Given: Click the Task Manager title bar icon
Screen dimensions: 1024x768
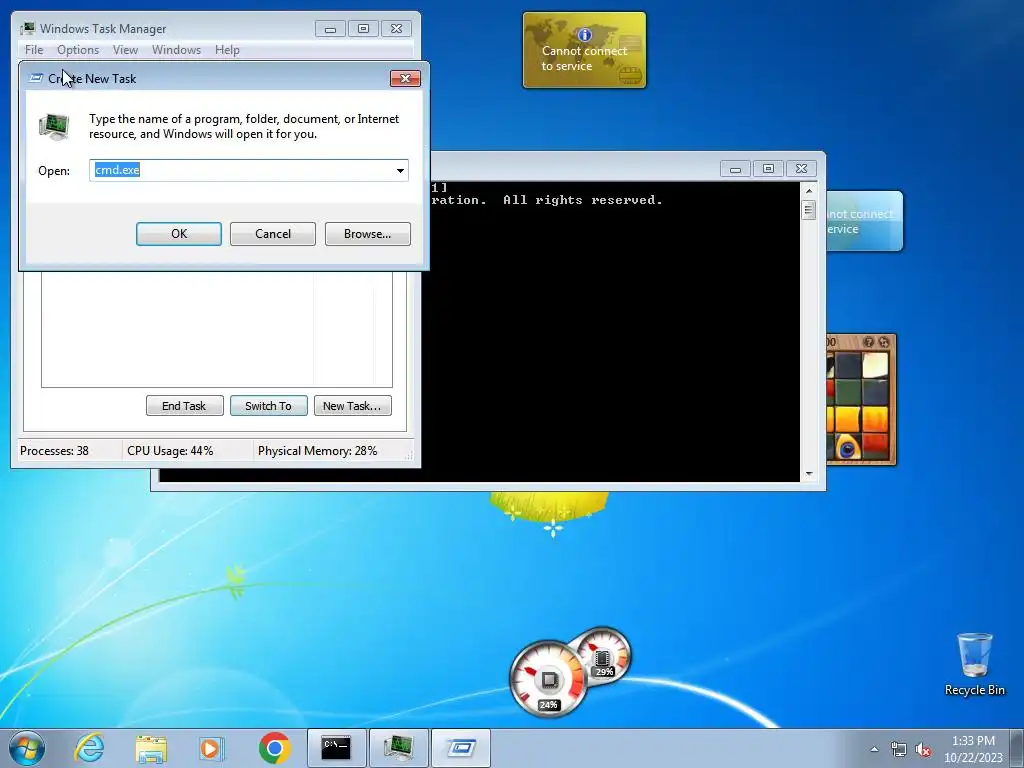Looking at the screenshot, I should pos(27,29).
